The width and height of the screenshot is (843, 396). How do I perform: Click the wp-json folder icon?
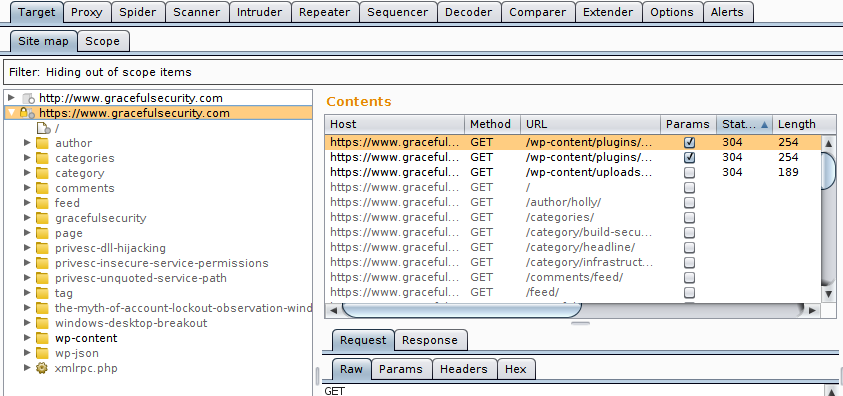[42, 354]
